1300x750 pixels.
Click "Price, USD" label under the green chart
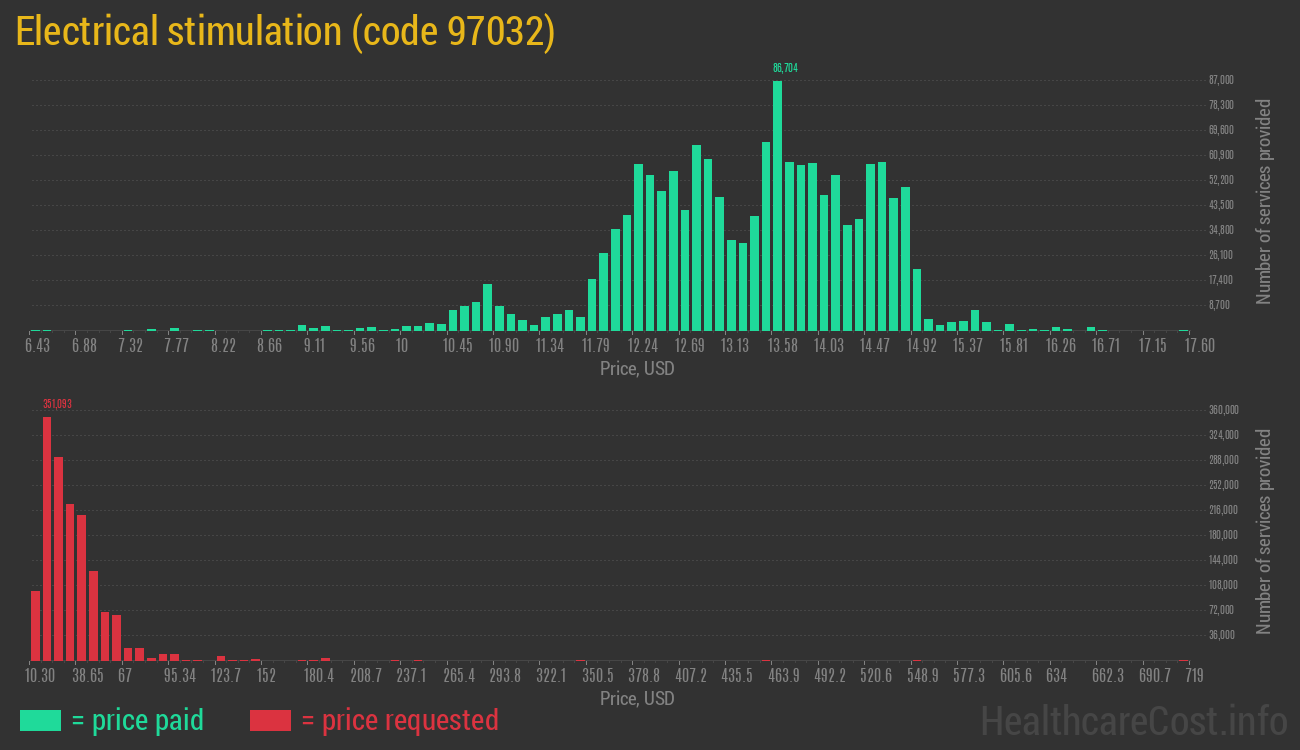pos(637,369)
